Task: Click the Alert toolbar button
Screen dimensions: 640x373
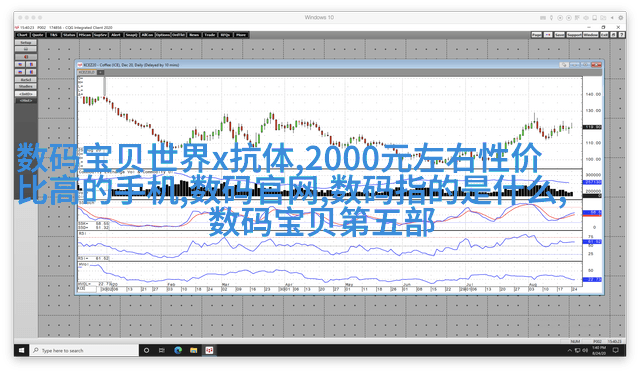Action: tap(116, 35)
